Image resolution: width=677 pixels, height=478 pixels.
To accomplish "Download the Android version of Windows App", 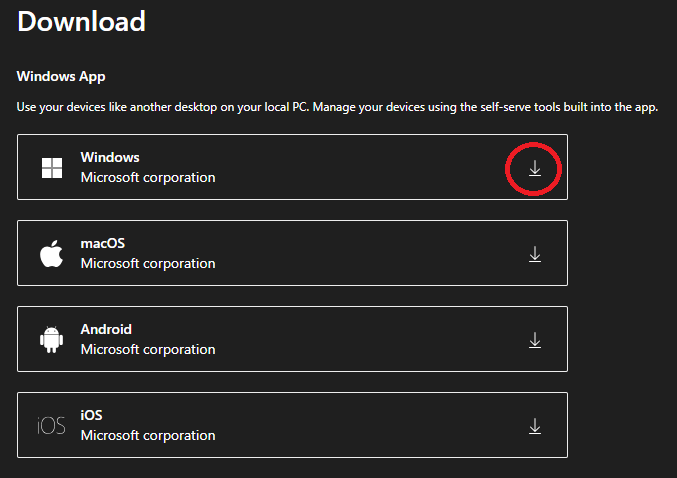I will tap(535, 340).
